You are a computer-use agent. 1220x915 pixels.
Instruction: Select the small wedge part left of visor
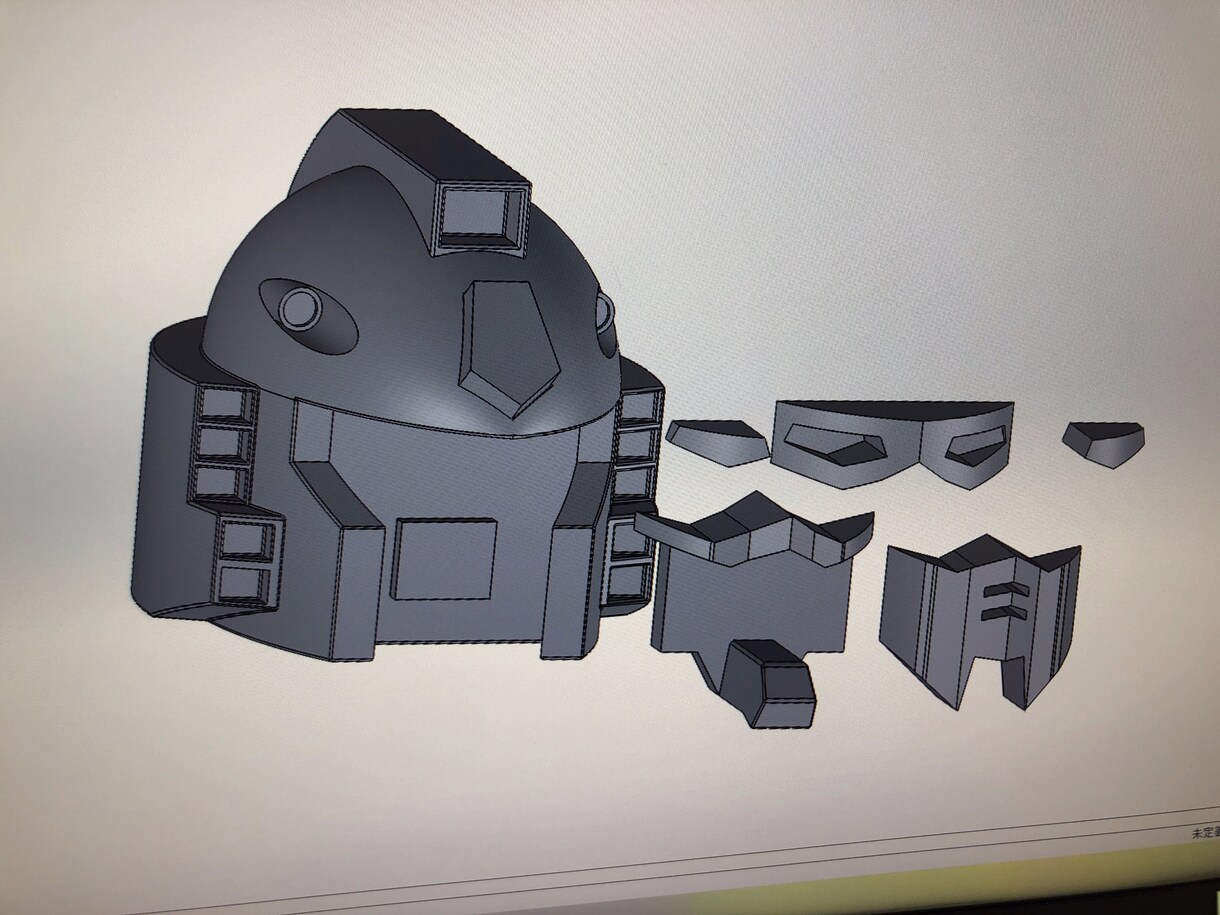coord(717,443)
